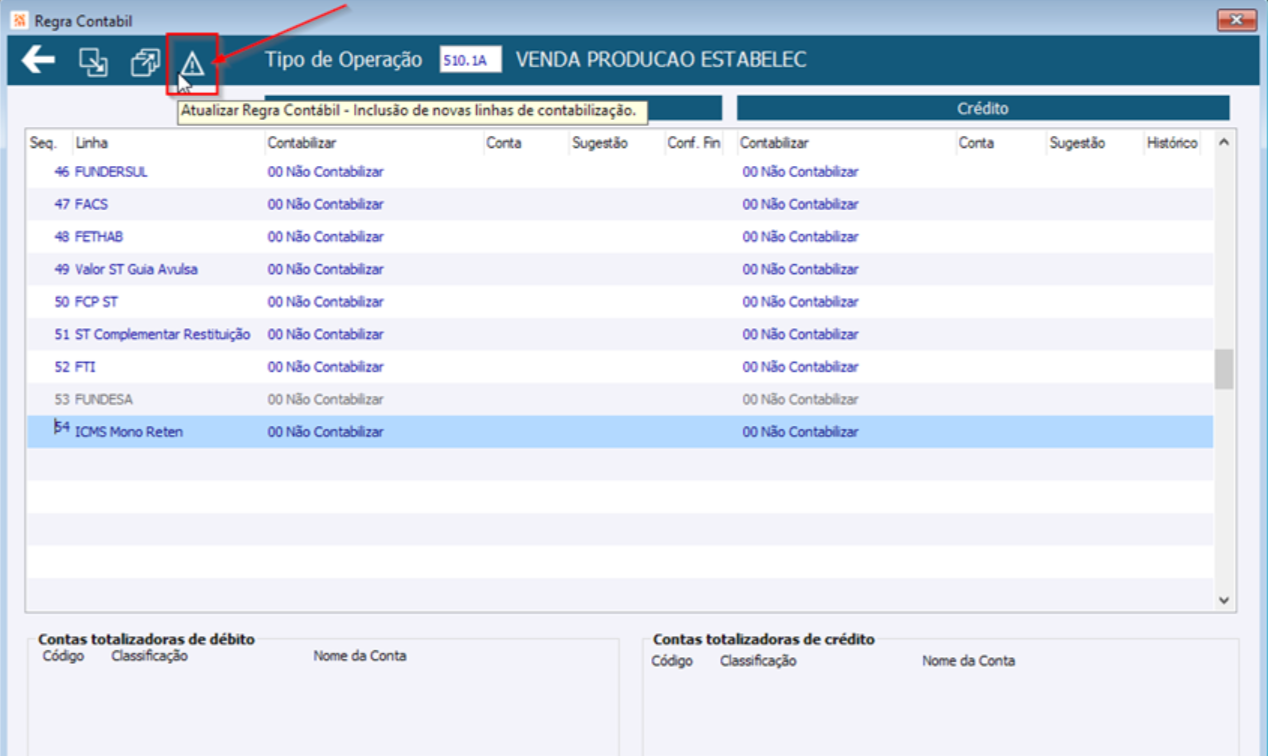Click the Atualizar Regra Contábil warning icon
Screen dimensions: 1268x756
click(x=192, y=64)
